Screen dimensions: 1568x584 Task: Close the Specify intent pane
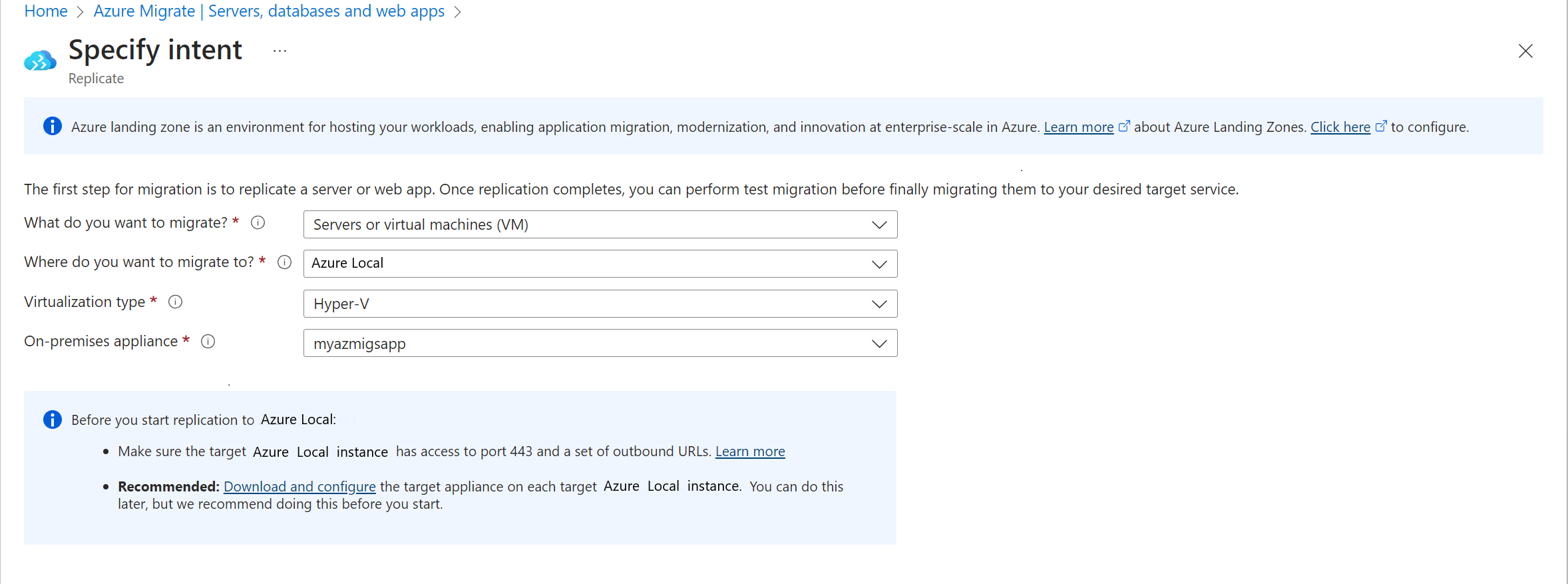coord(1525,51)
